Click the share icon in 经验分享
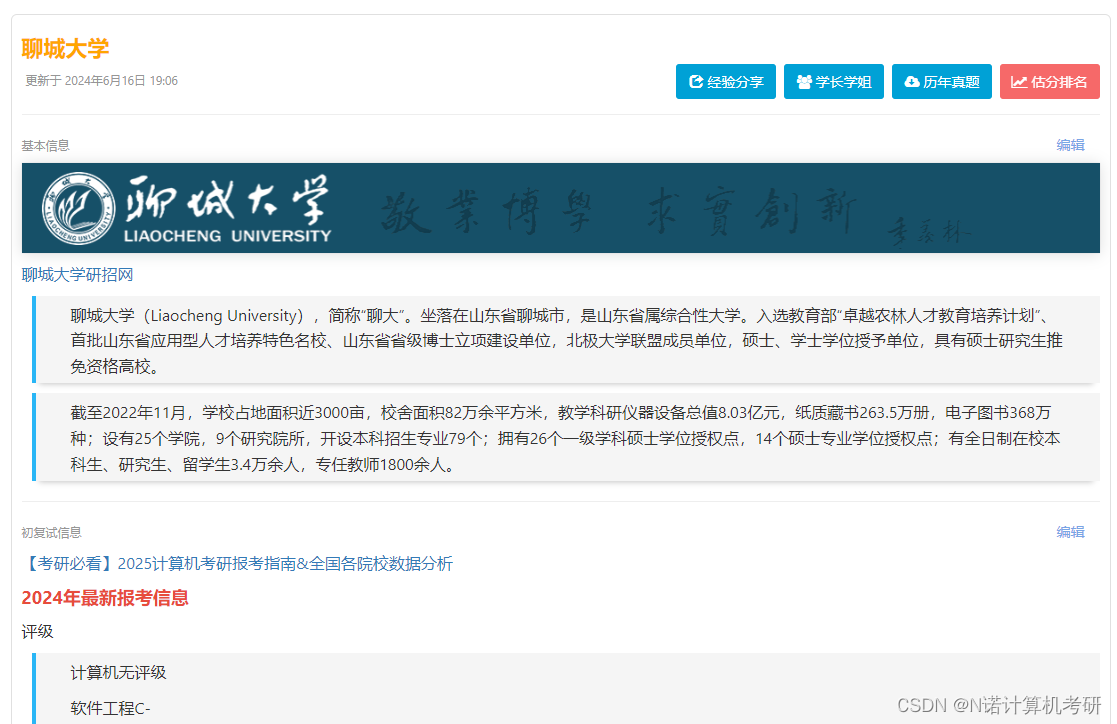Screen dimensions: 1117x724 pos(696,82)
